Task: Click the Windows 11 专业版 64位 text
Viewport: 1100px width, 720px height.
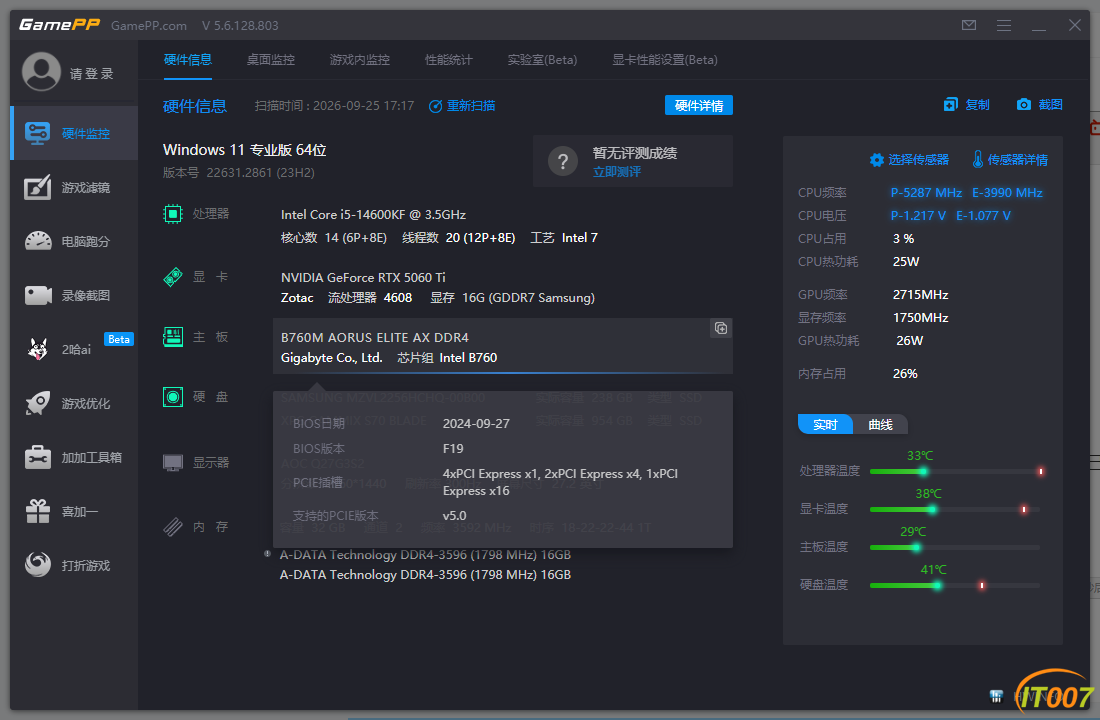Action: pyautogui.click(x=245, y=150)
